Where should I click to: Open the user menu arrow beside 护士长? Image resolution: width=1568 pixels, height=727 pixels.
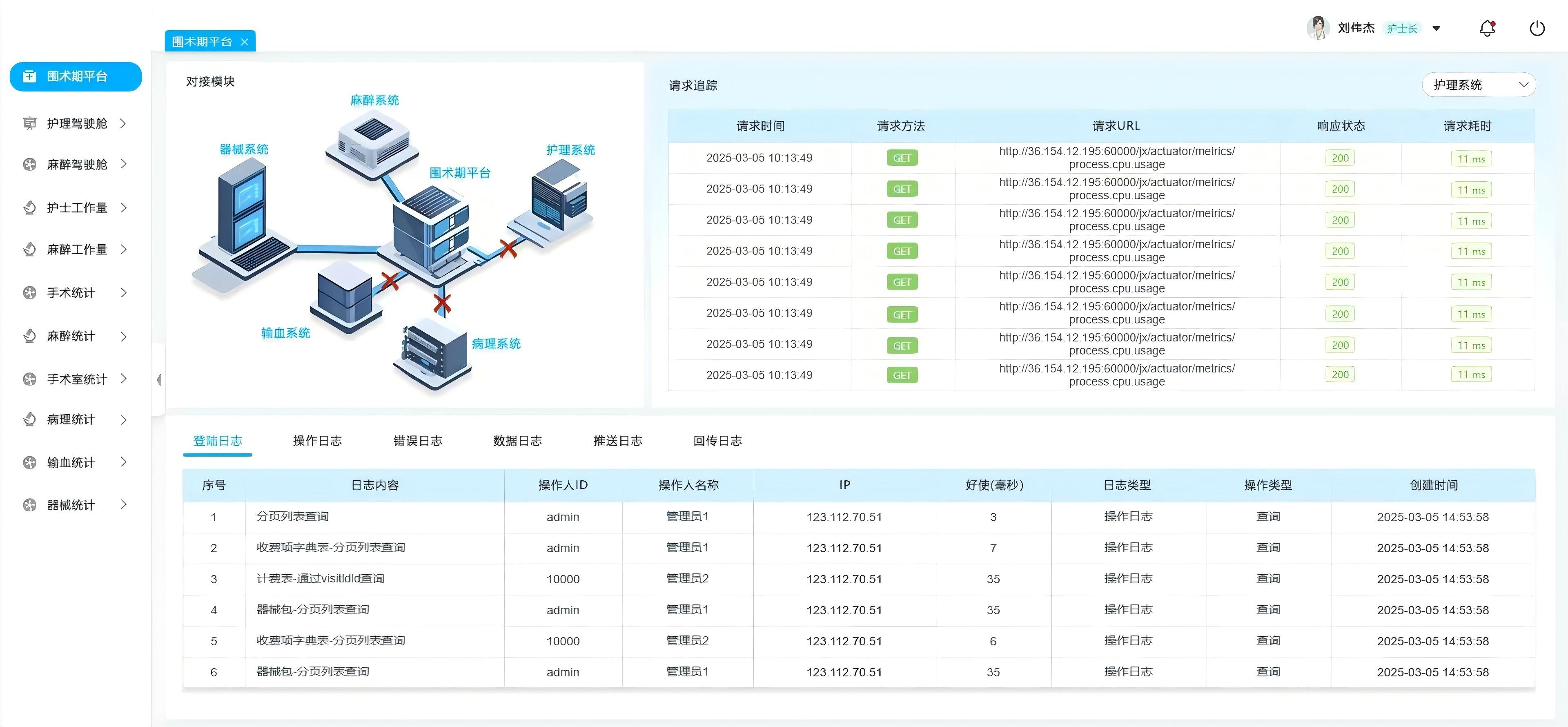[x=1437, y=29]
